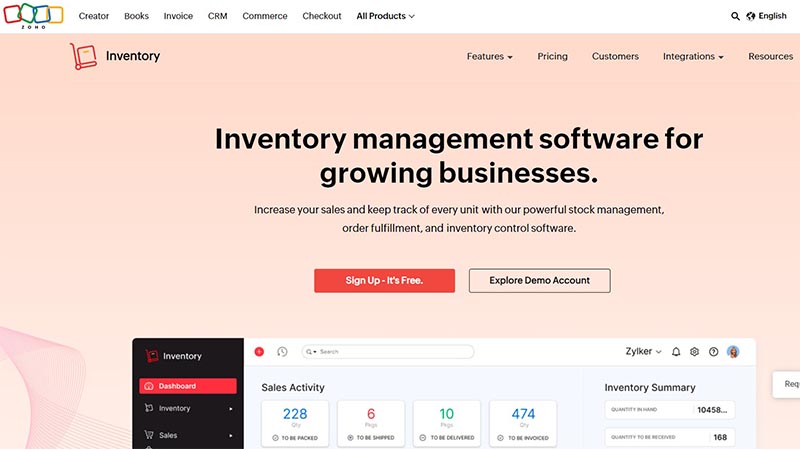
Task: Expand the Inventory sidebar submenu arrow
Action: coord(231,409)
